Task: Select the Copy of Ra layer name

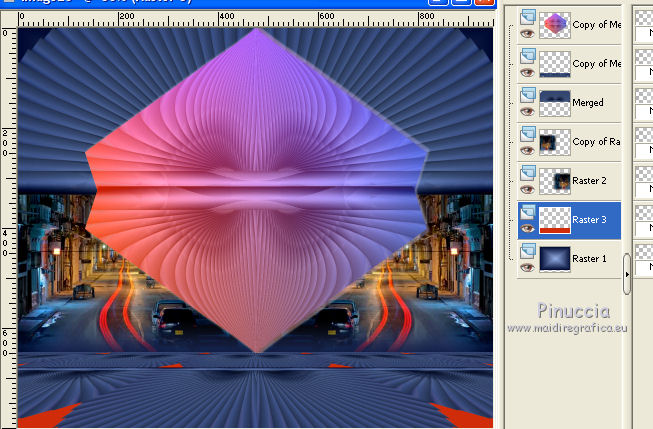Action: click(596, 142)
